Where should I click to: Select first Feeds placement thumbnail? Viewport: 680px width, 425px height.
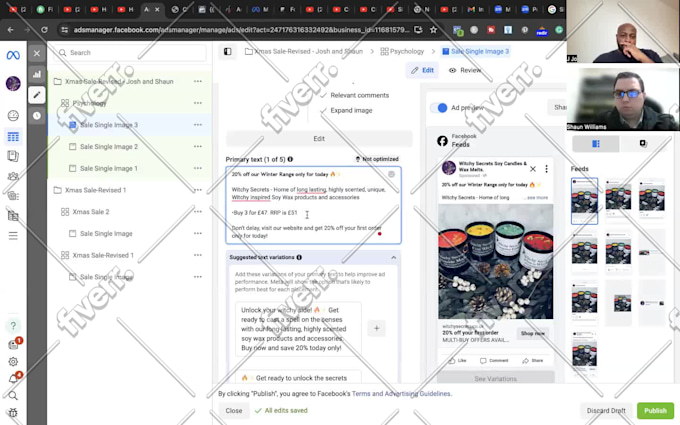tap(584, 201)
